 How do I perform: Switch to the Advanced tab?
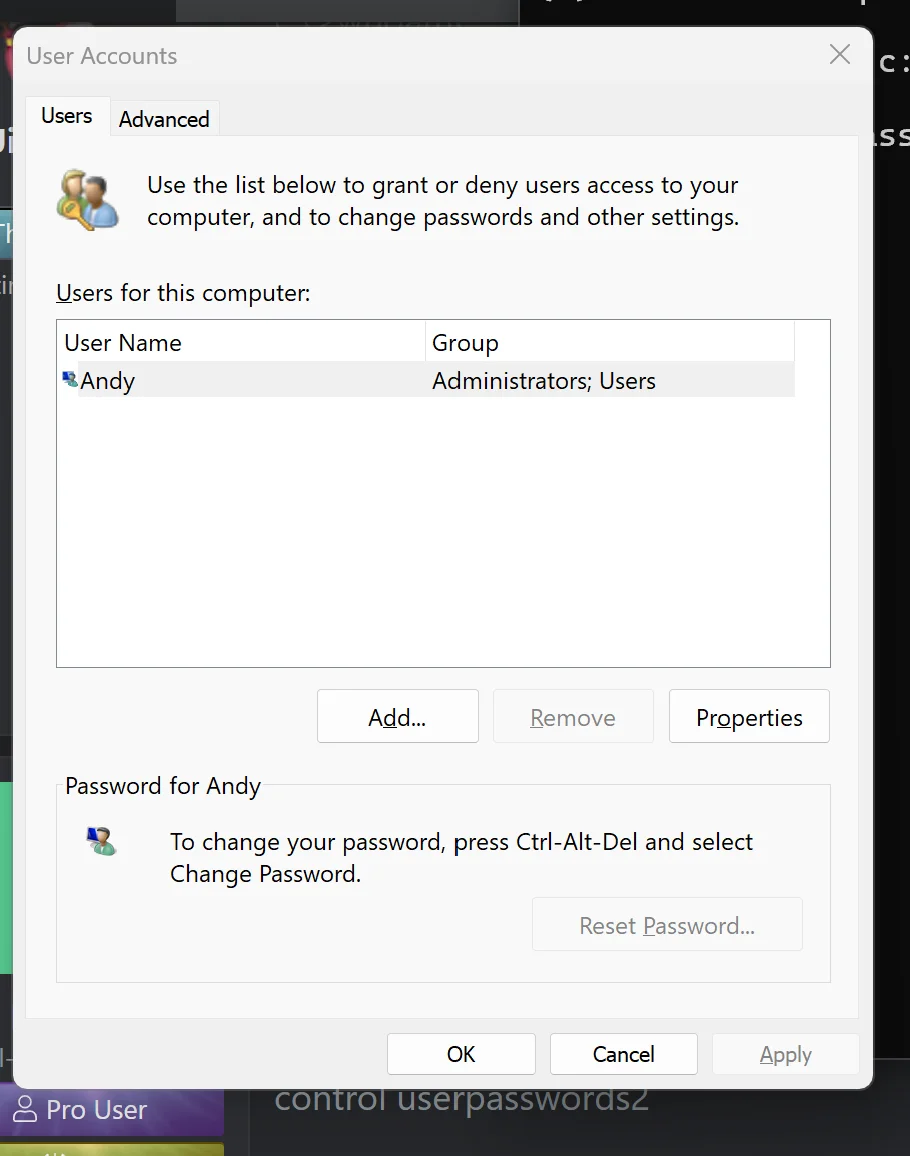[x=164, y=119]
